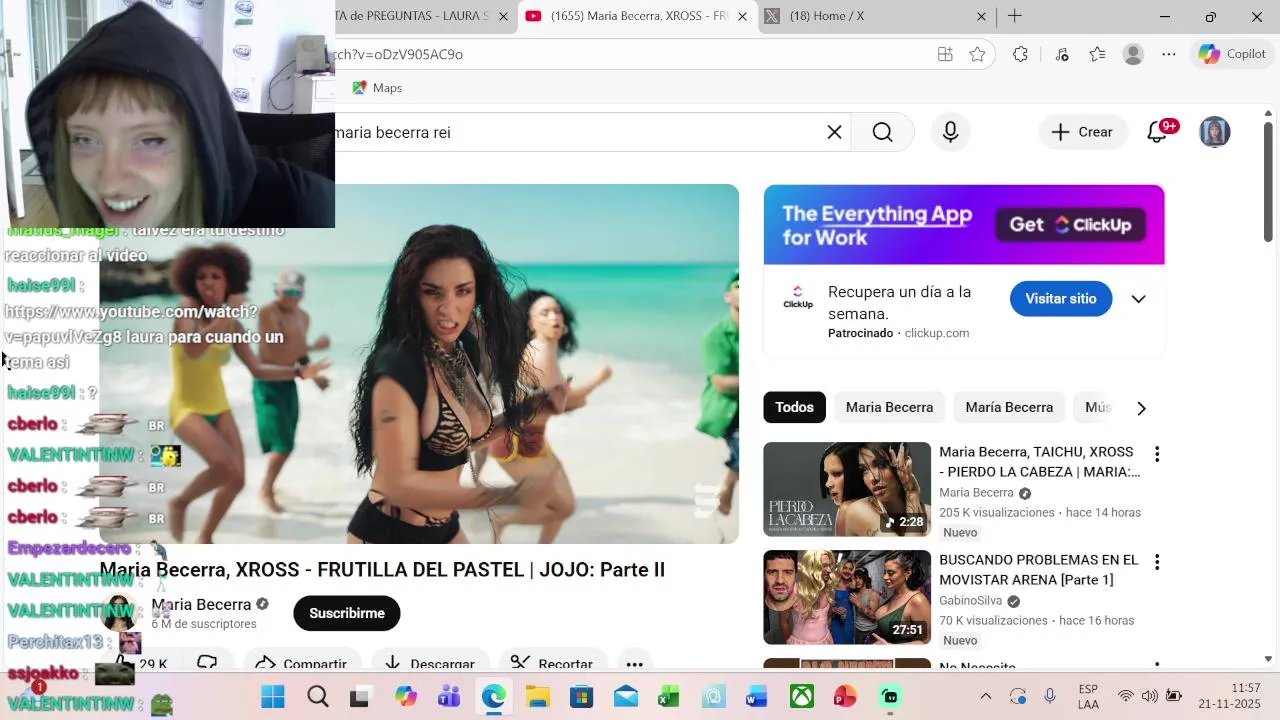Open a new browser tab
This screenshot has width=1280, height=720.
[x=1015, y=16]
